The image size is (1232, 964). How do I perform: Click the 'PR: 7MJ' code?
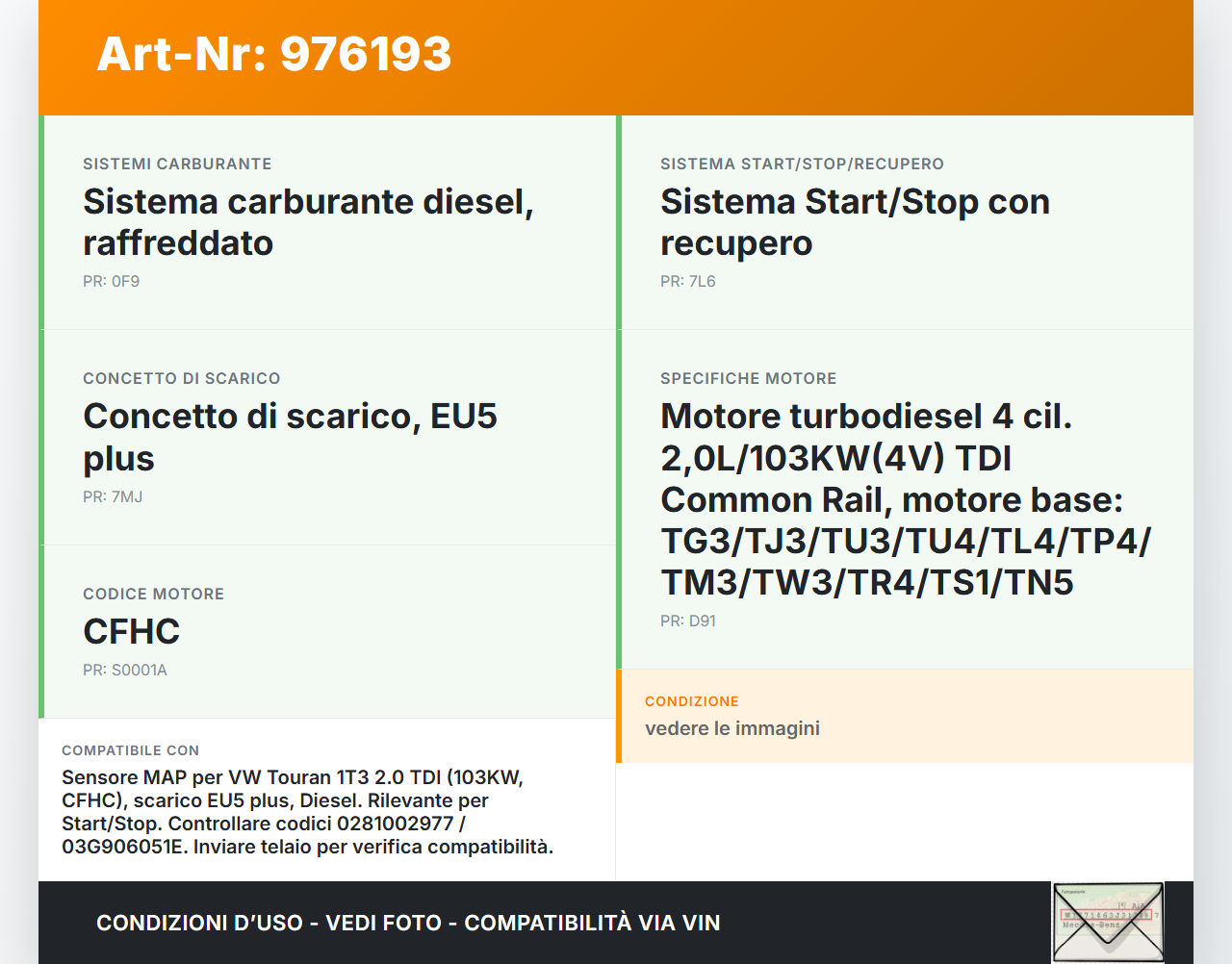click(x=113, y=497)
